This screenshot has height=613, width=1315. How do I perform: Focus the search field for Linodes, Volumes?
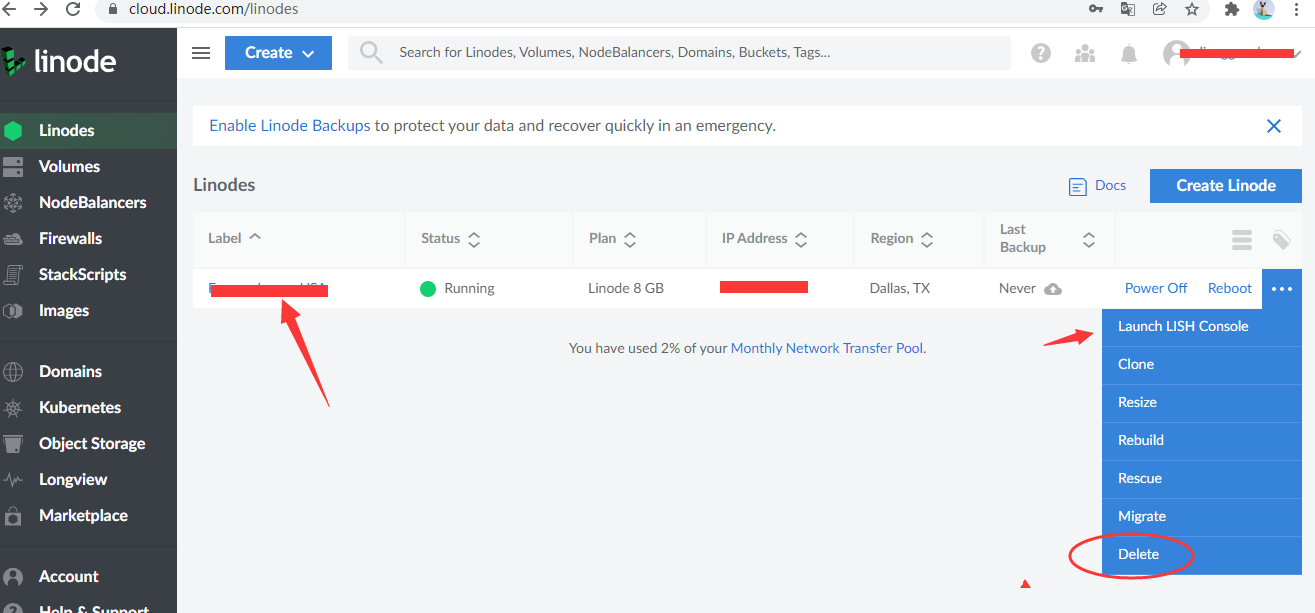pos(679,53)
